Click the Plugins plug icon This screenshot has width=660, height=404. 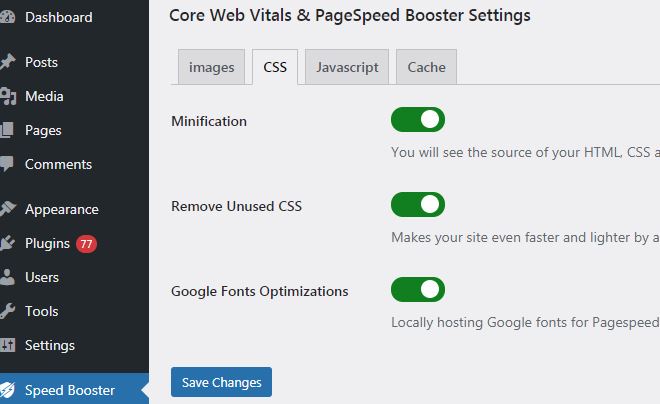click(7, 243)
